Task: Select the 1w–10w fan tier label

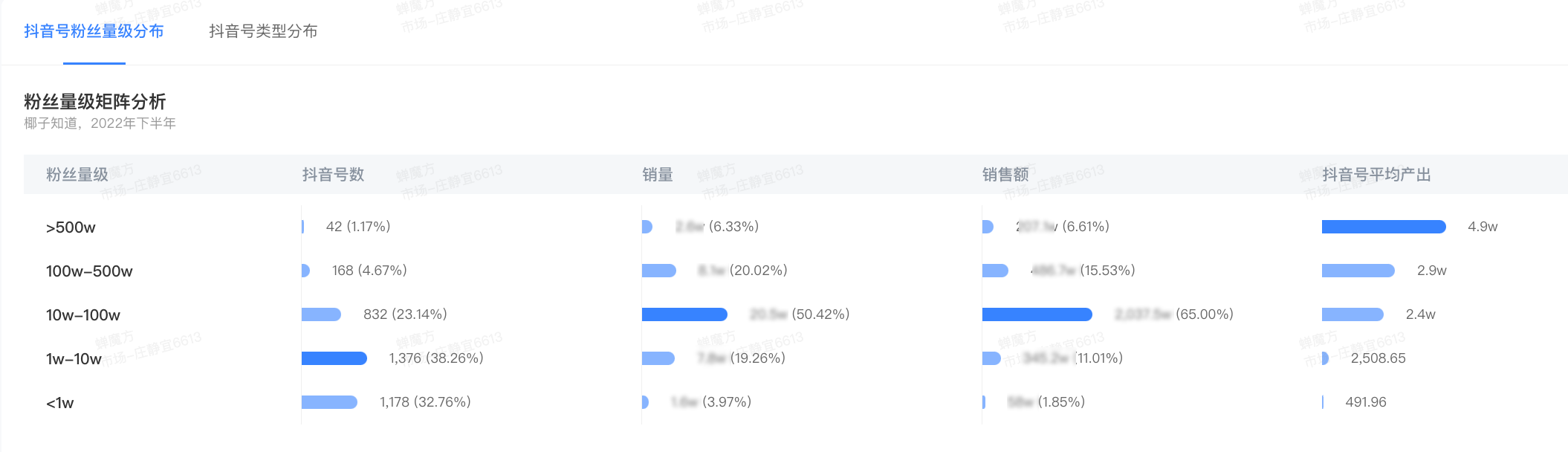Action: pos(74,359)
